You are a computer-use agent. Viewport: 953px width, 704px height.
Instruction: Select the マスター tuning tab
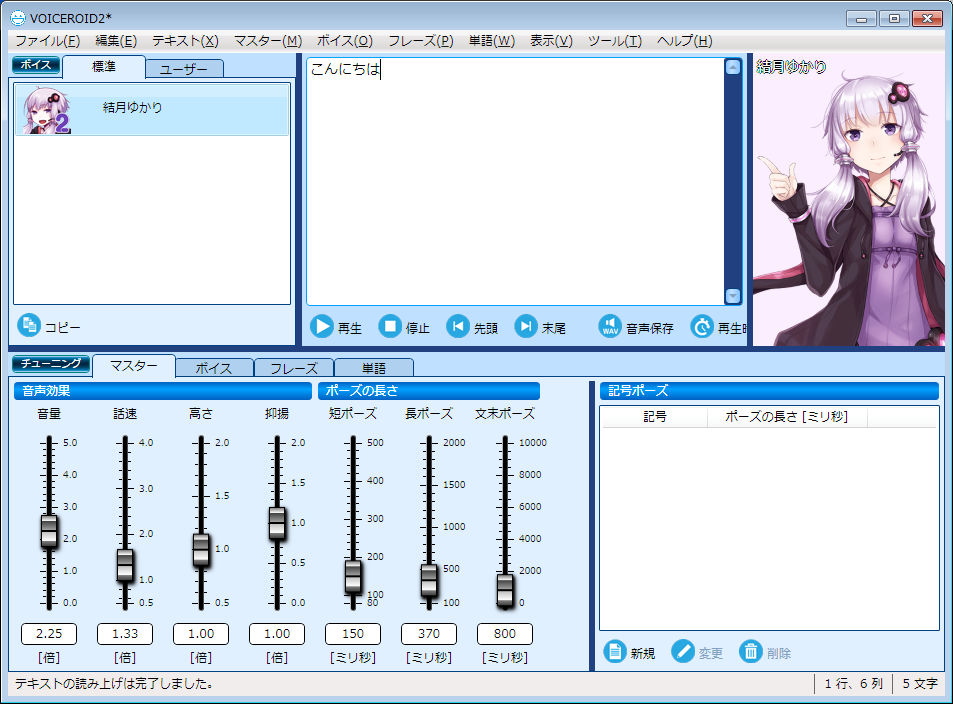(x=134, y=365)
